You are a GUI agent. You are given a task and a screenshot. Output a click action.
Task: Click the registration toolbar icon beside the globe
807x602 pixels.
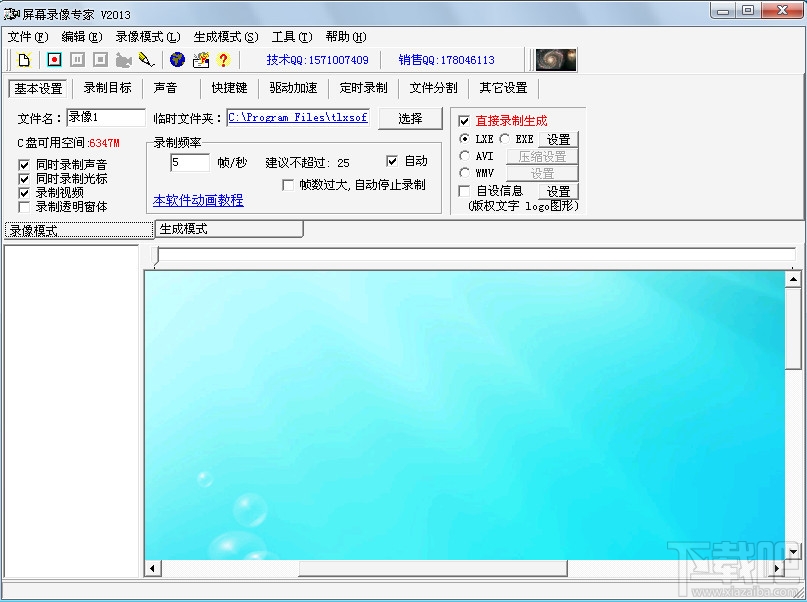tap(201, 60)
